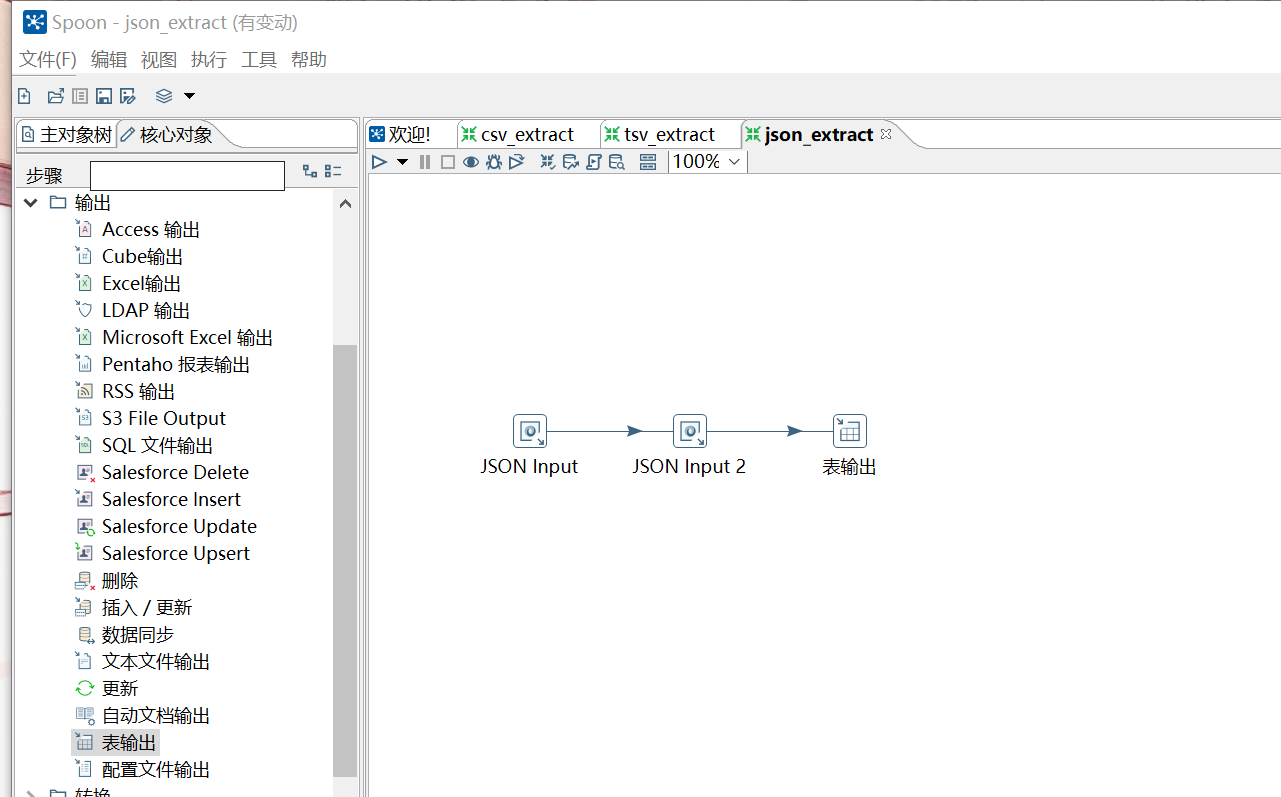
Task: Stop the running transformation
Action: pos(448,161)
